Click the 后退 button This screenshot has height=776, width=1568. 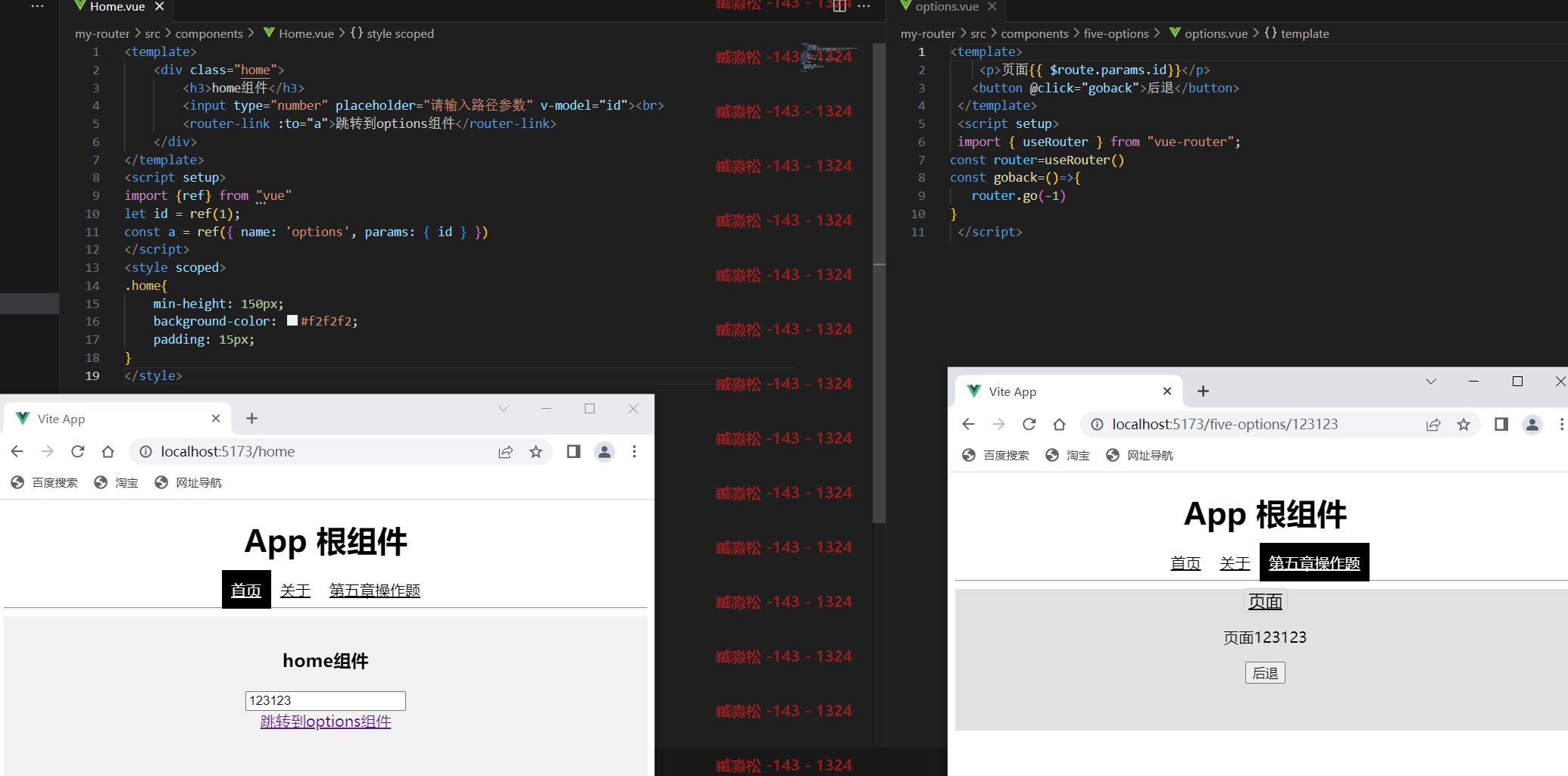tap(1265, 673)
